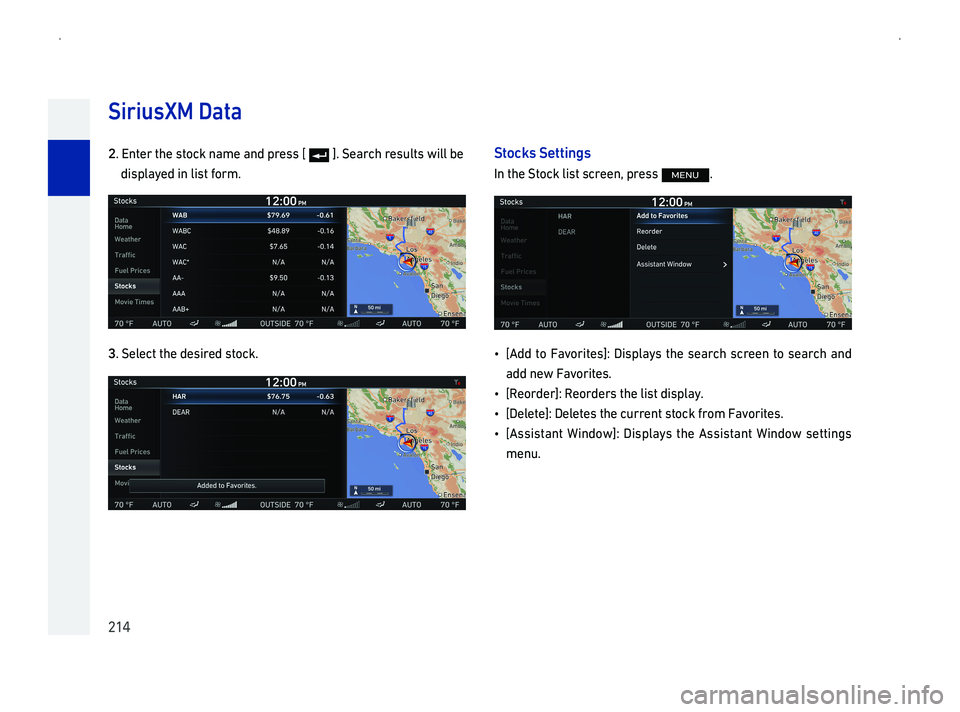Select the AA- stock row at $9.50
Viewport: 960px width, 712px height.
point(253,278)
